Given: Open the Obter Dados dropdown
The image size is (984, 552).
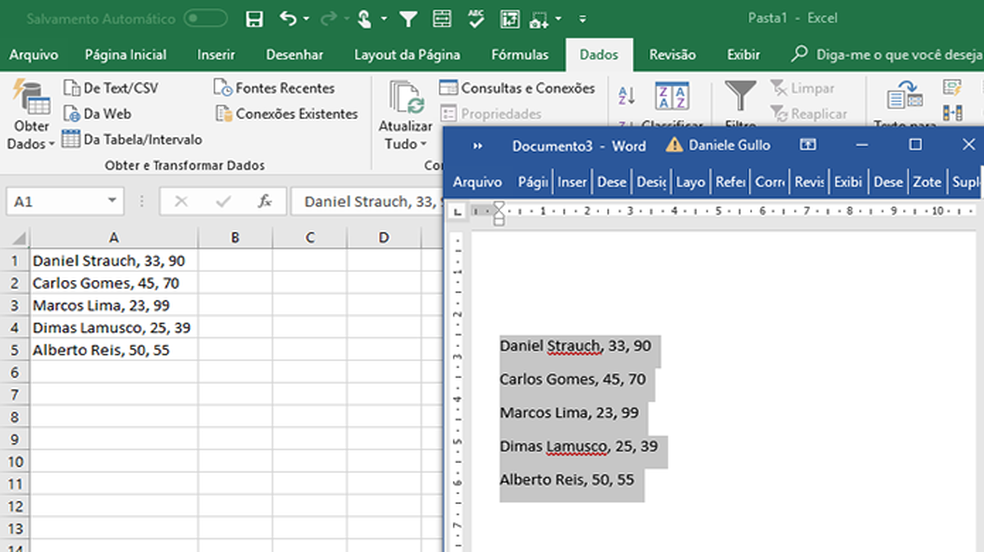Looking at the screenshot, I should [x=31, y=134].
